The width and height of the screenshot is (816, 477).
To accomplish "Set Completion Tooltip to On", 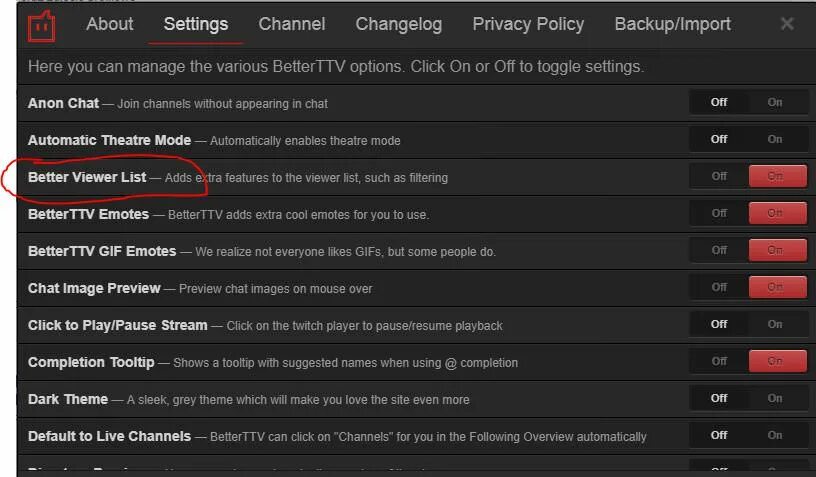I will (x=777, y=361).
